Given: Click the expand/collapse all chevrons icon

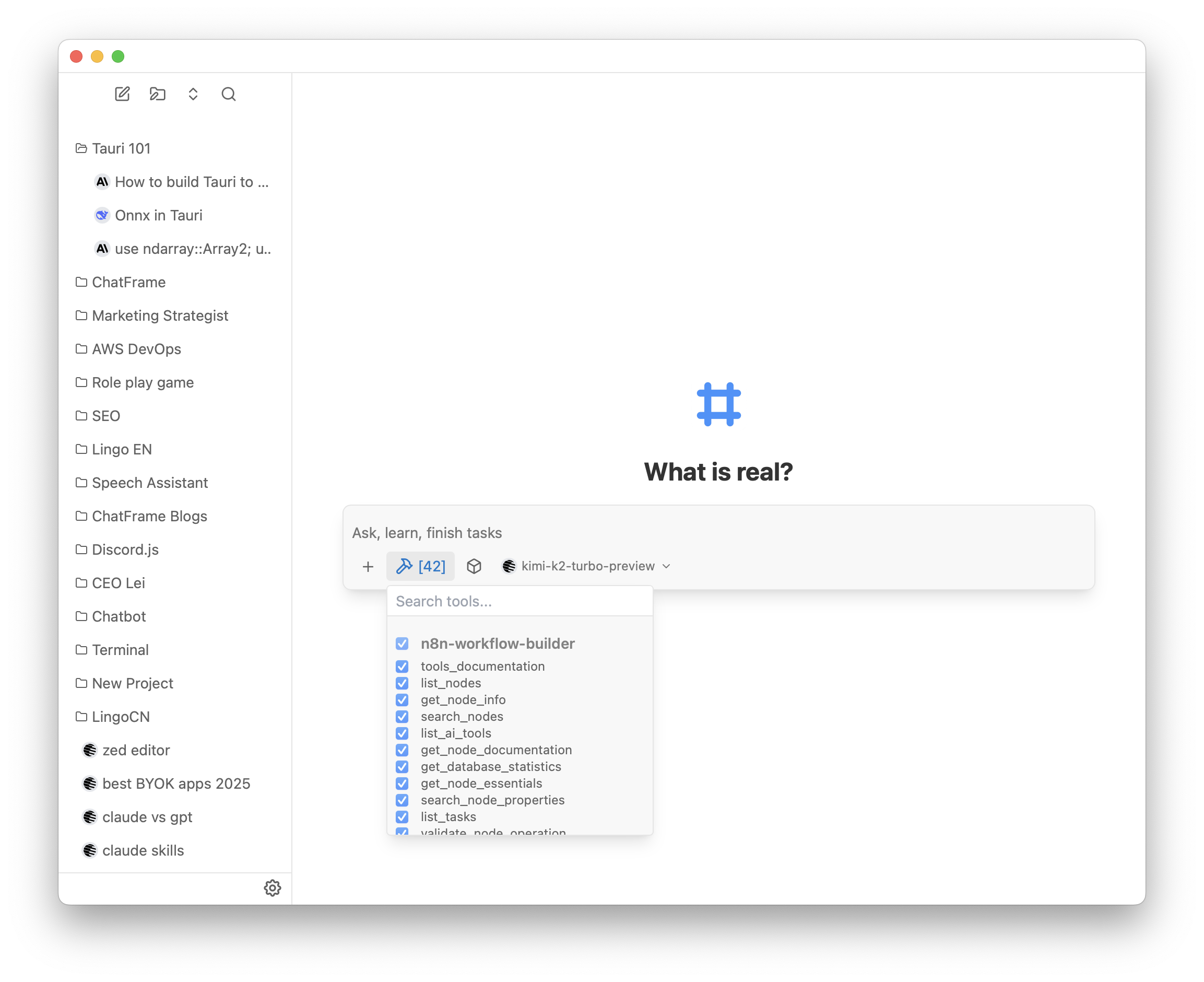Looking at the screenshot, I should (193, 94).
